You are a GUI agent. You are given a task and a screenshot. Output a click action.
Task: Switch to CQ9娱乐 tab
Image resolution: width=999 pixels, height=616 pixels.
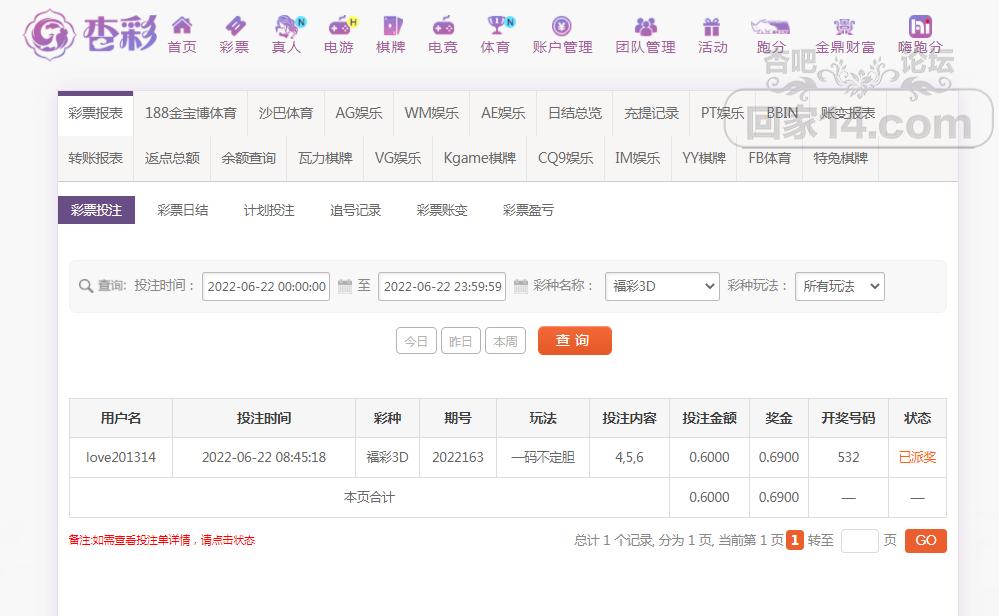pyautogui.click(x=566, y=158)
